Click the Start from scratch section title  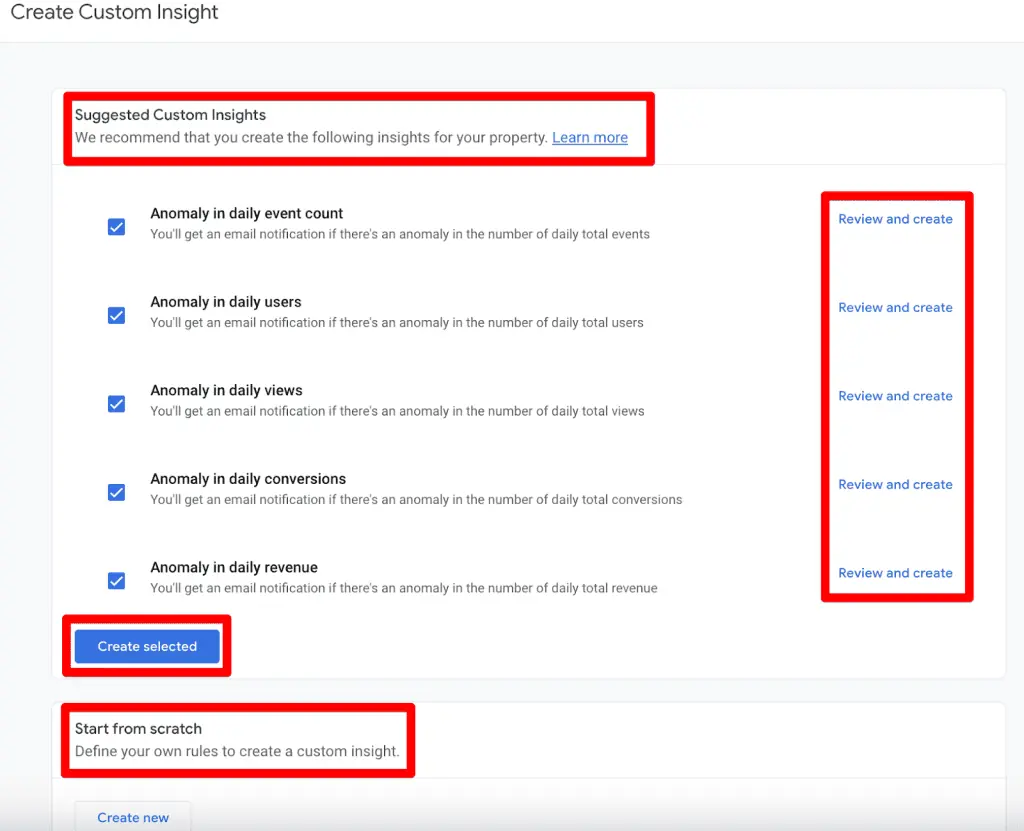coord(138,728)
